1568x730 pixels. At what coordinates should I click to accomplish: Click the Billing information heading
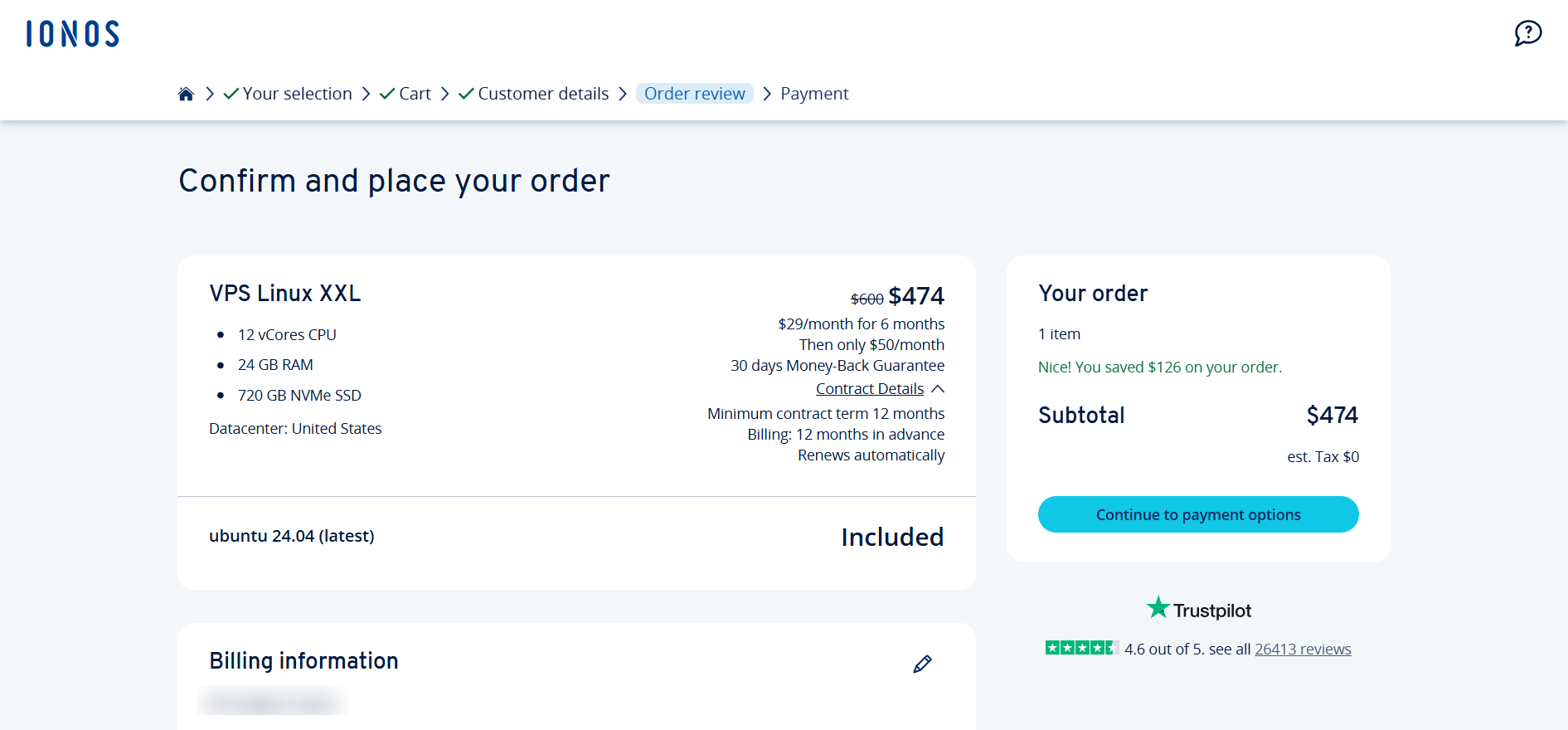pyautogui.click(x=303, y=660)
